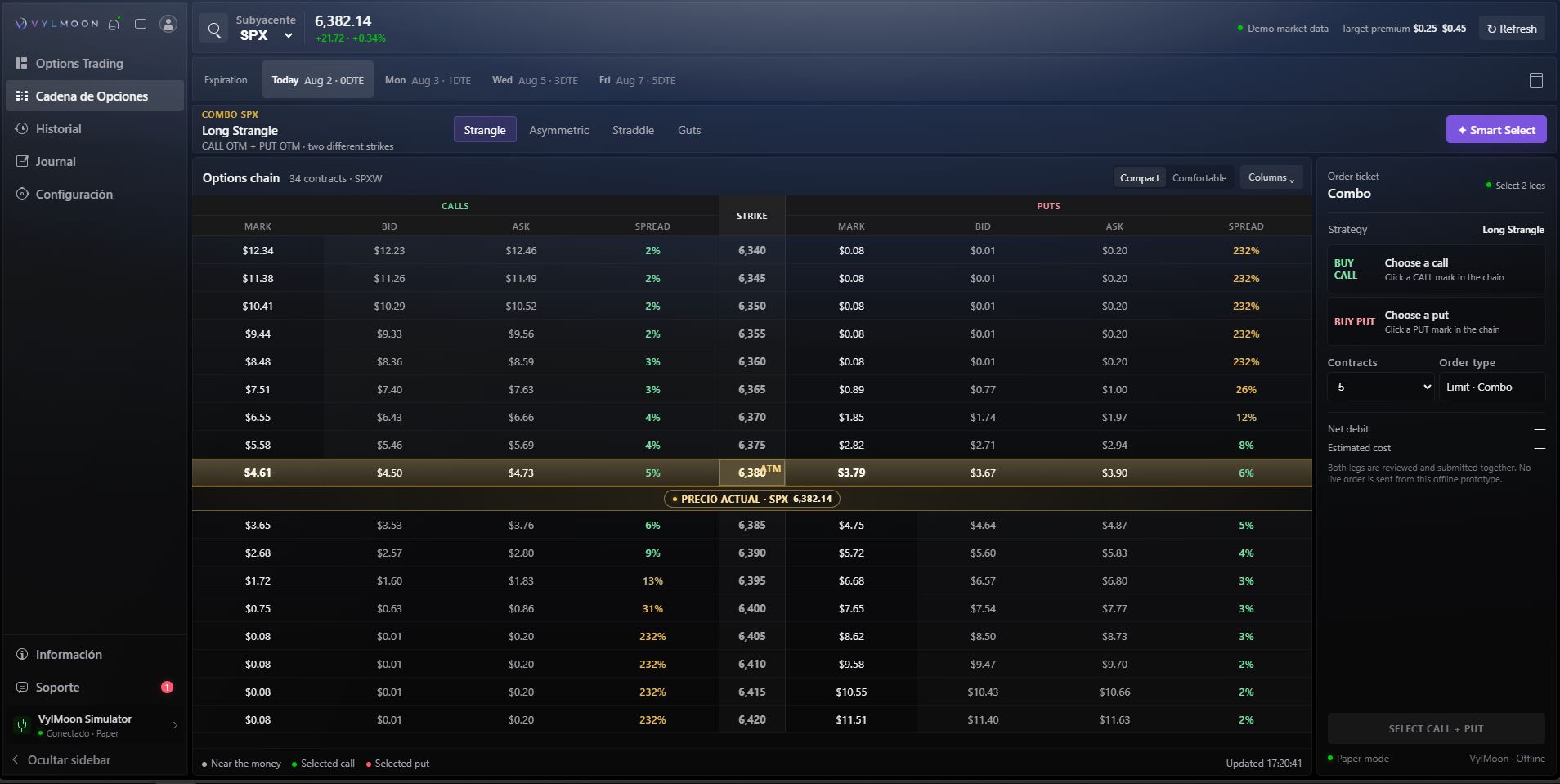
Task: Click the Historial clock icon
Action: [x=22, y=128]
